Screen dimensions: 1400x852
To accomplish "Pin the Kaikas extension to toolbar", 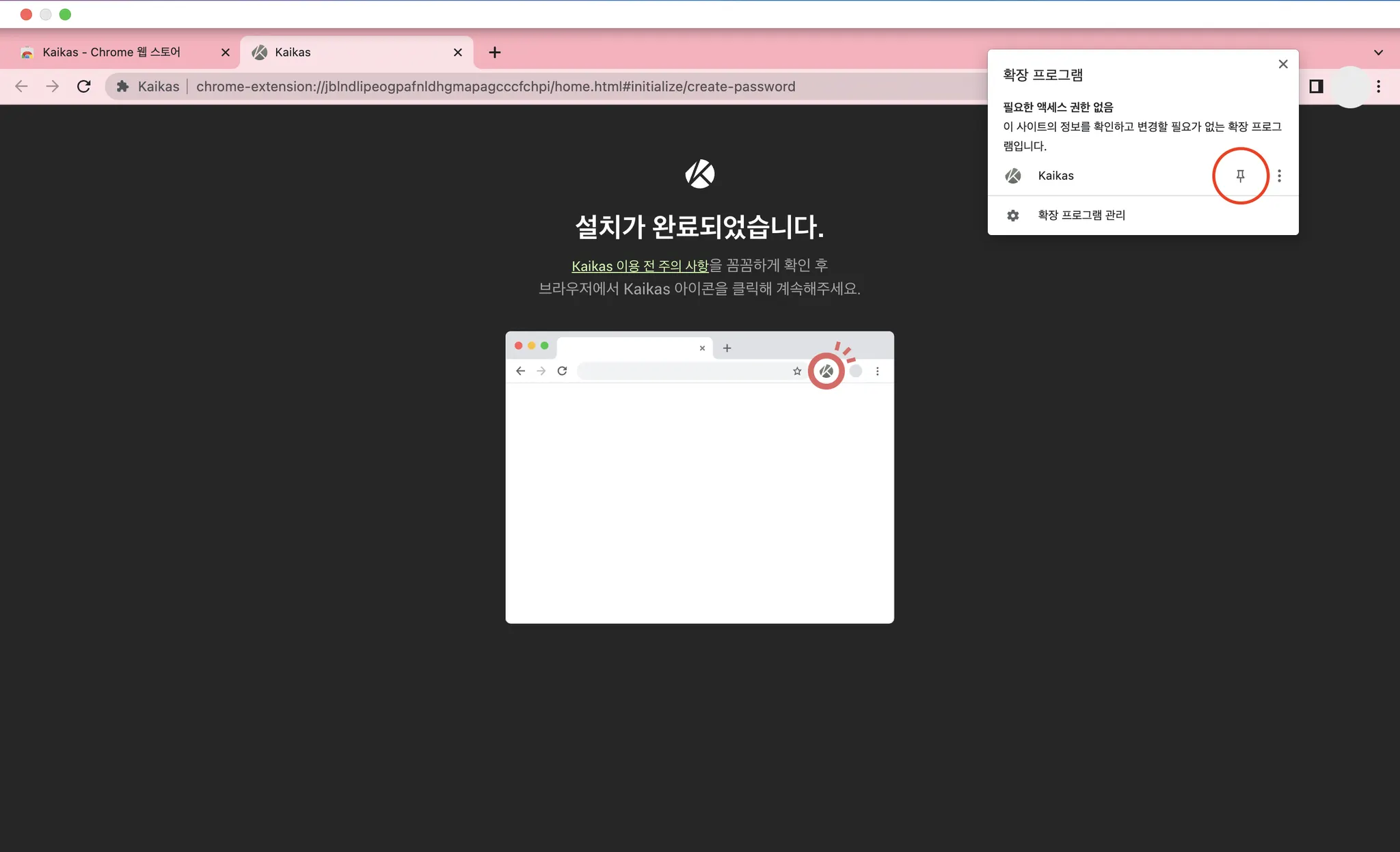I will (1240, 176).
